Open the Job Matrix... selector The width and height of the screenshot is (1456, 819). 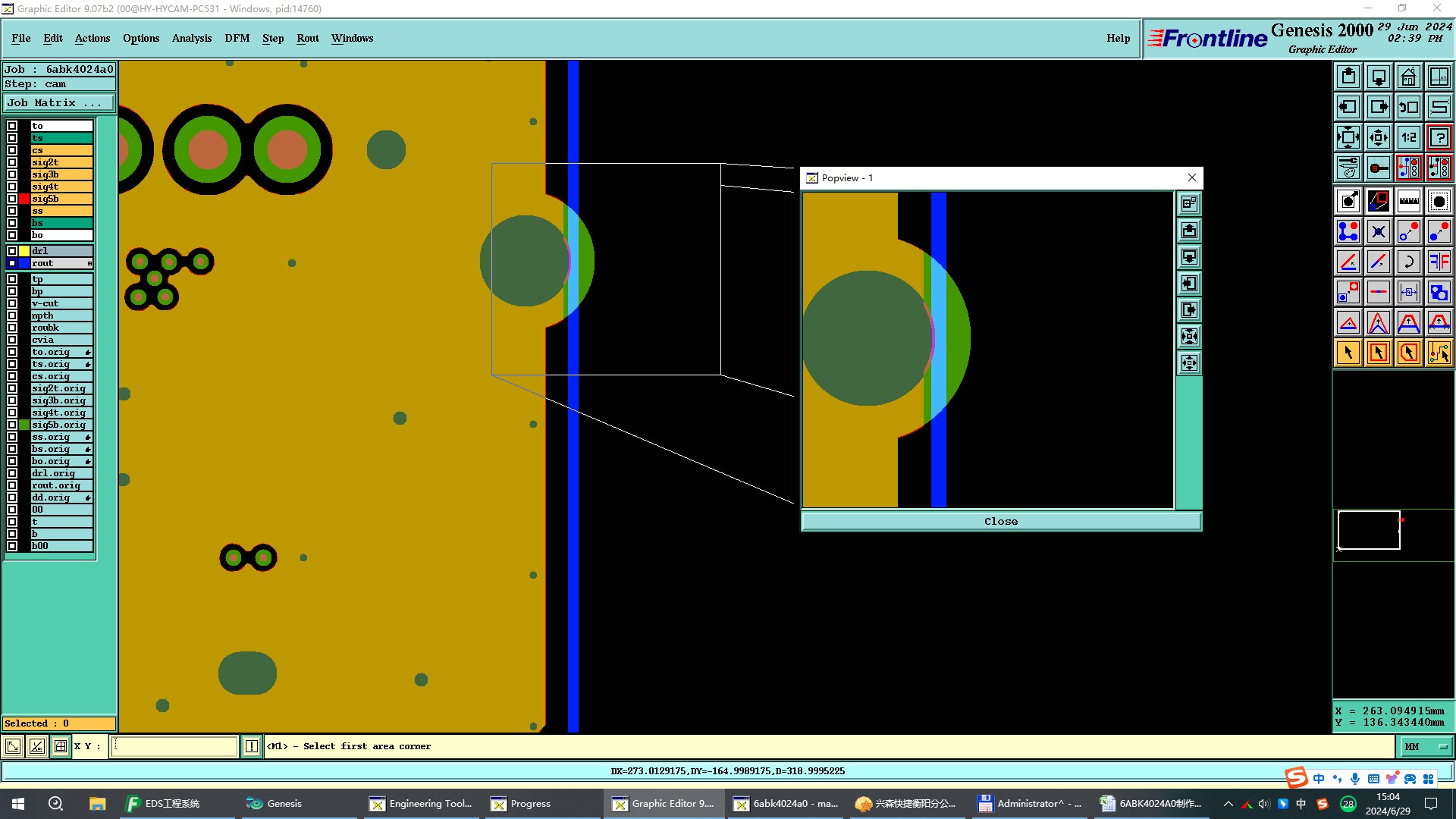click(x=59, y=103)
